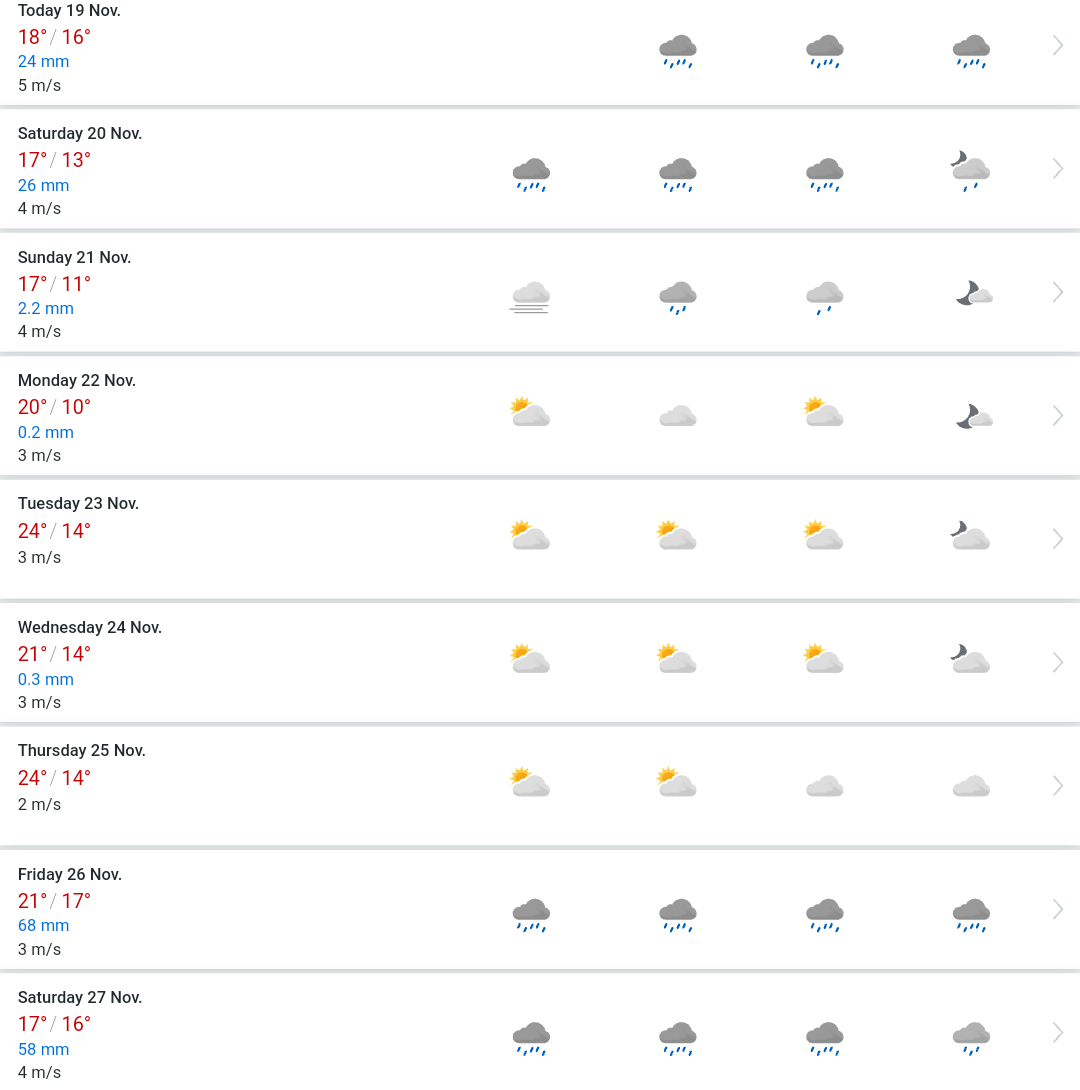Click night cloudy icon on Wednesday 24 Nov.
The width and height of the screenshot is (1080, 1090).
970,658
